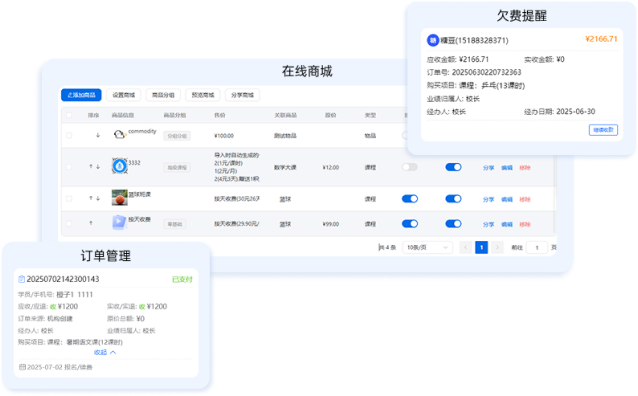Turn off the first blue toggle in the ¥99.00 row
The height and width of the screenshot is (396, 638).
pyautogui.click(x=410, y=223)
